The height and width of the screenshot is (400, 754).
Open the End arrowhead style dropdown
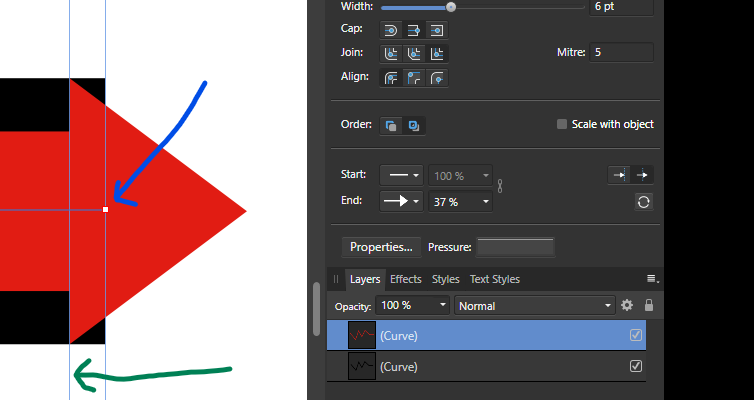pos(402,201)
